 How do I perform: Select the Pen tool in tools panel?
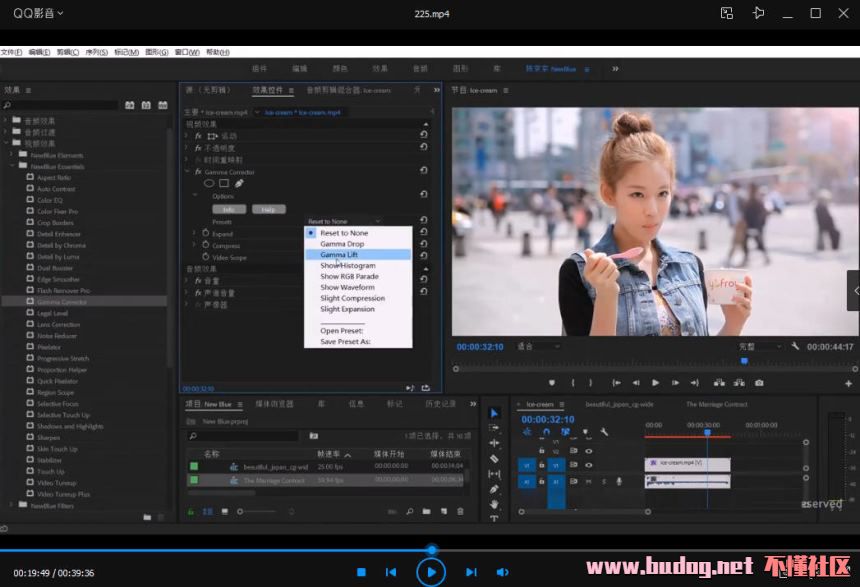(x=494, y=489)
